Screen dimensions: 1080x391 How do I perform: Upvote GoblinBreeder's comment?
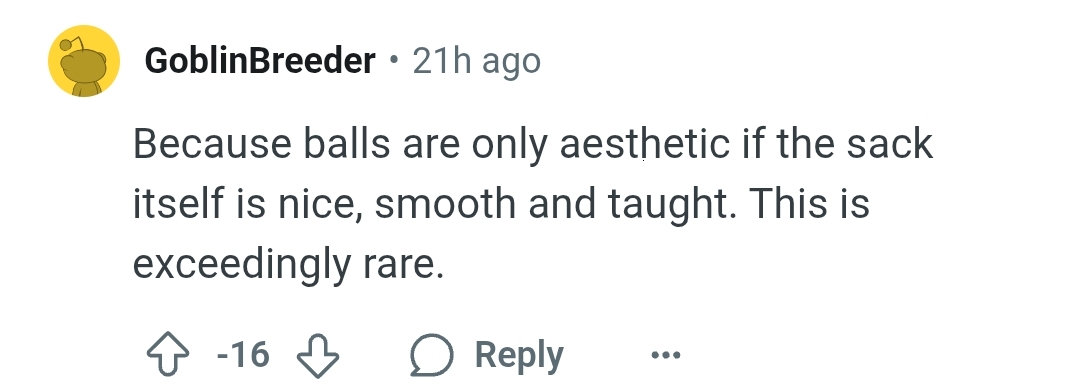click(168, 355)
